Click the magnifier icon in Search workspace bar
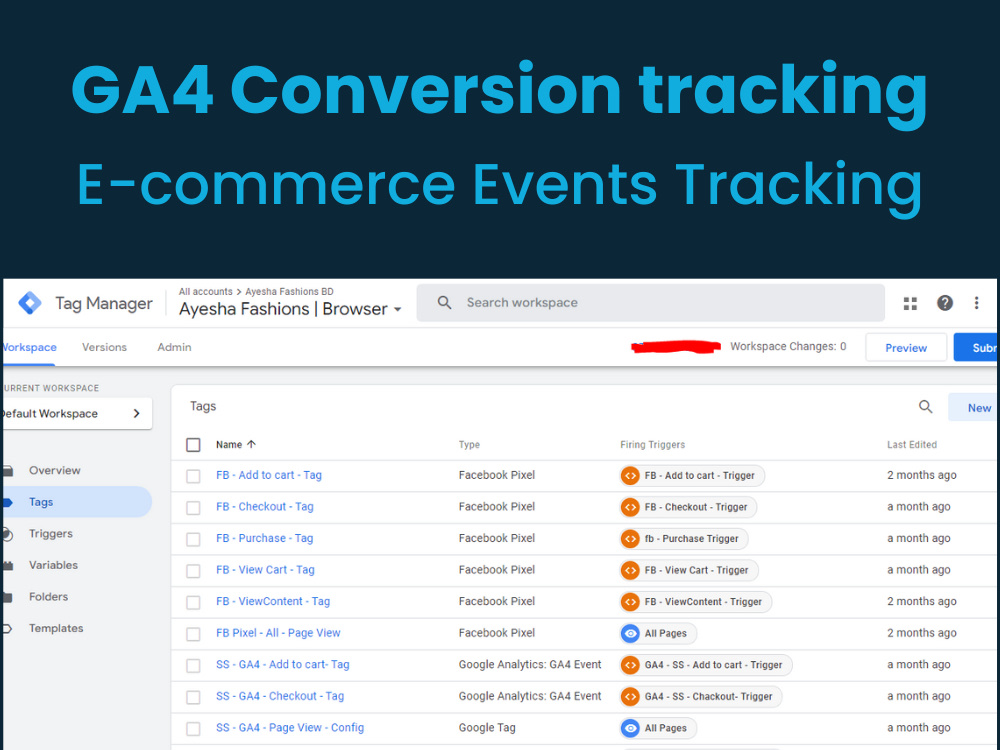Image resolution: width=1000 pixels, height=750 pixels. point(445,303)
